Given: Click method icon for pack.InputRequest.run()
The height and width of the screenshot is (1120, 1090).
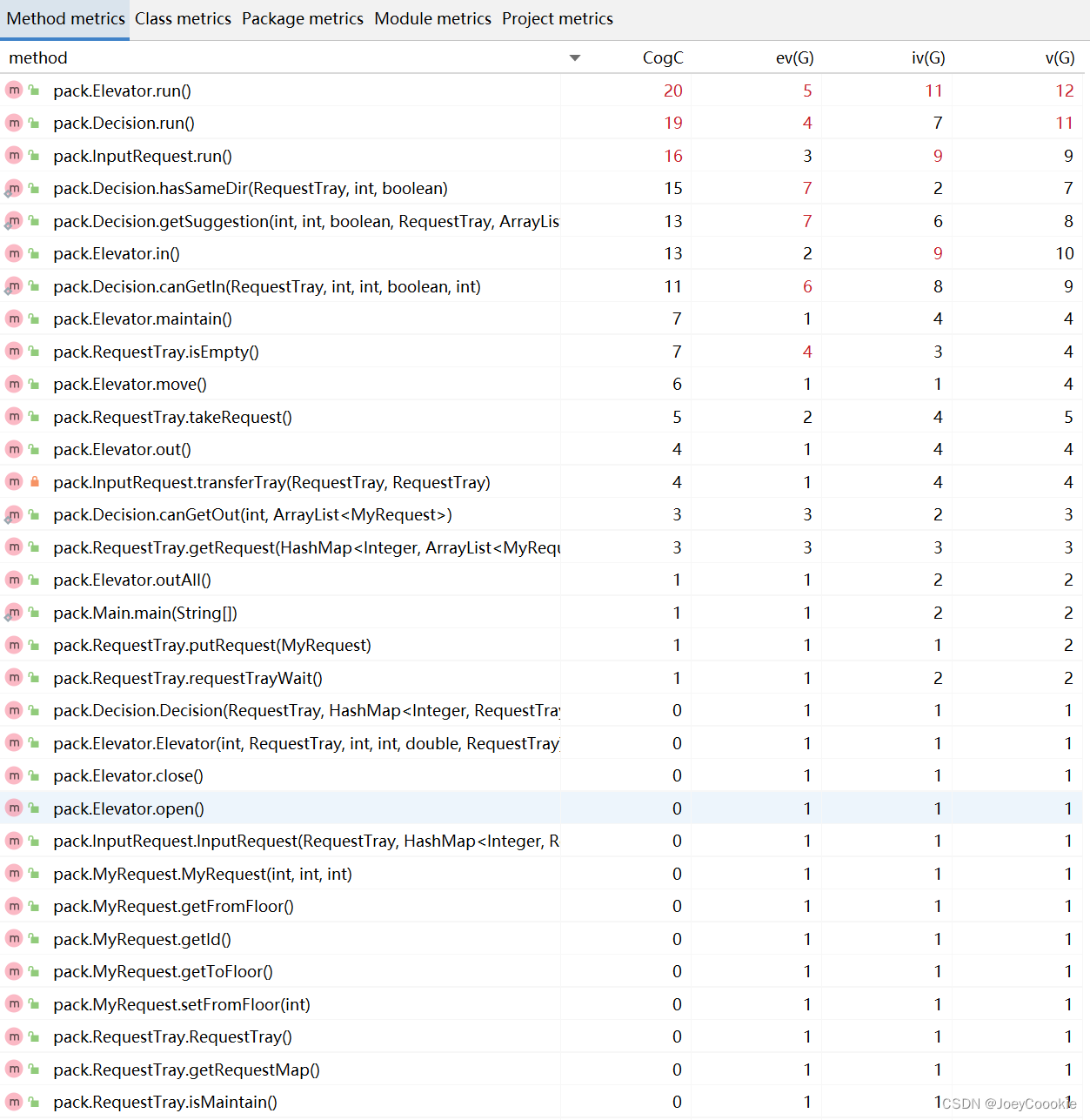Looking at the screenshot, I should coord(14,155).
